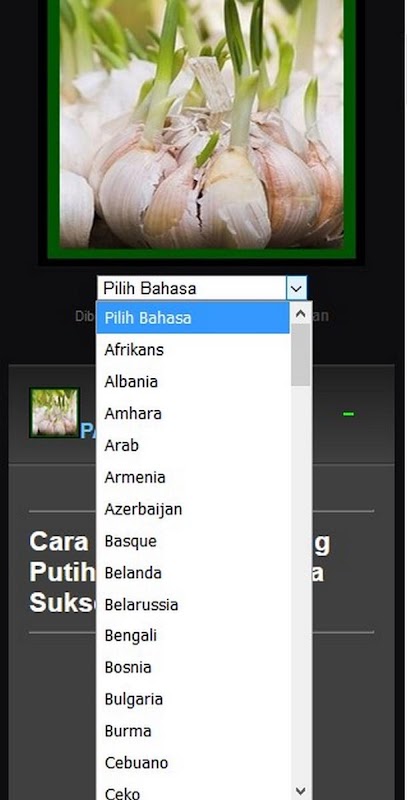Click the scrollbar up arrow in list
407x800 pixels.
[300, 314]
